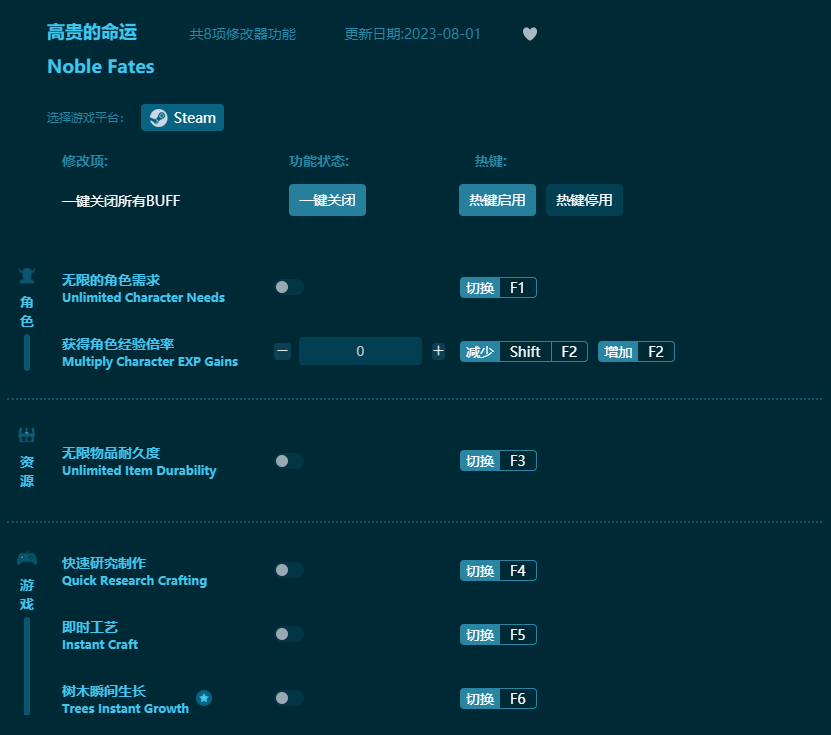Image resolution: width=831 pixels, height=735 pixels.
Task: Click the EXP multiplier value input field
Action: coord(360,351)
